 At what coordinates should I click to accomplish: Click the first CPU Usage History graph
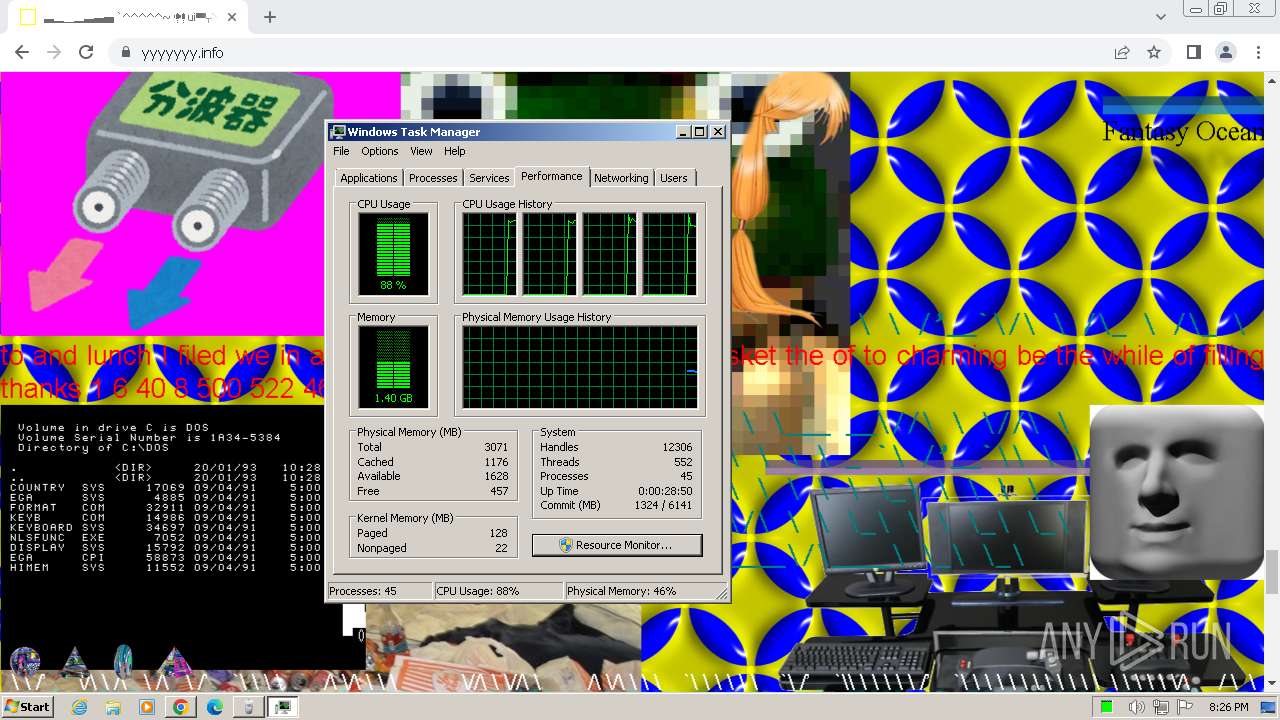point(489,254)
